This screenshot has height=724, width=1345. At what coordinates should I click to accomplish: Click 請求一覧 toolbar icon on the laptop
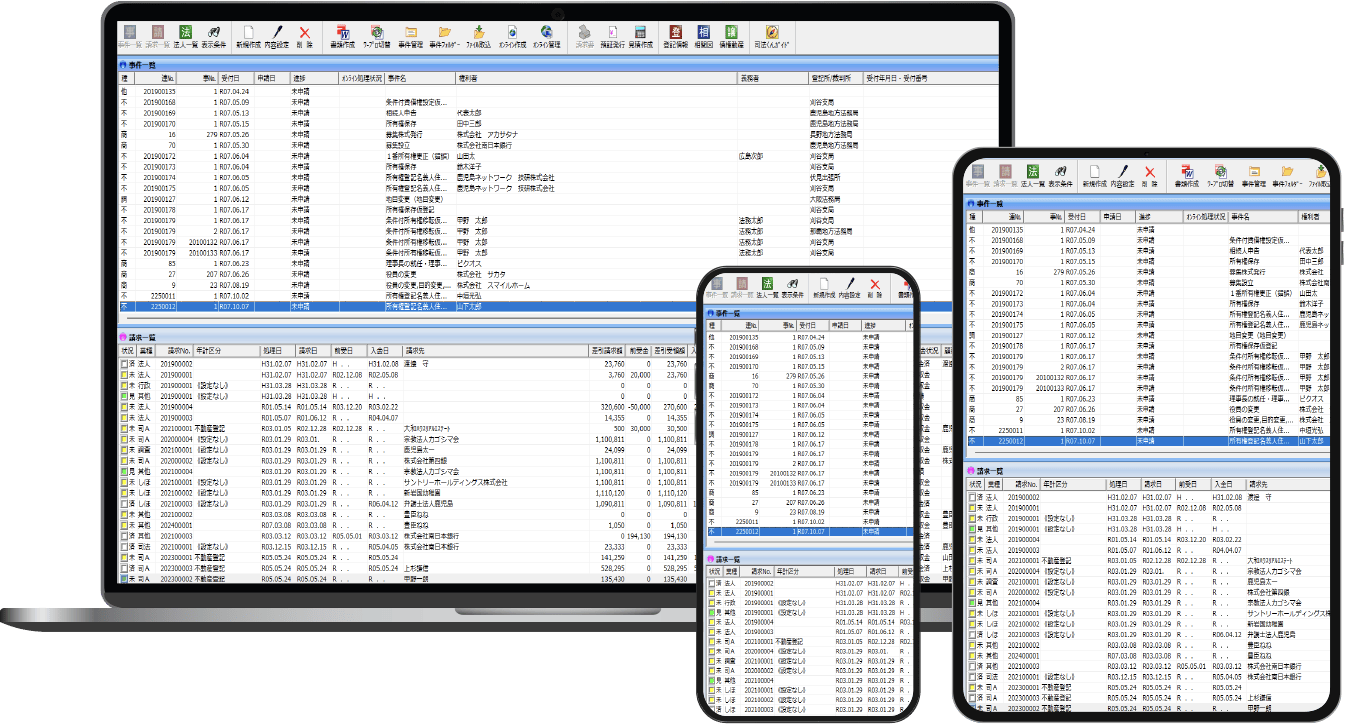[158, 37]
